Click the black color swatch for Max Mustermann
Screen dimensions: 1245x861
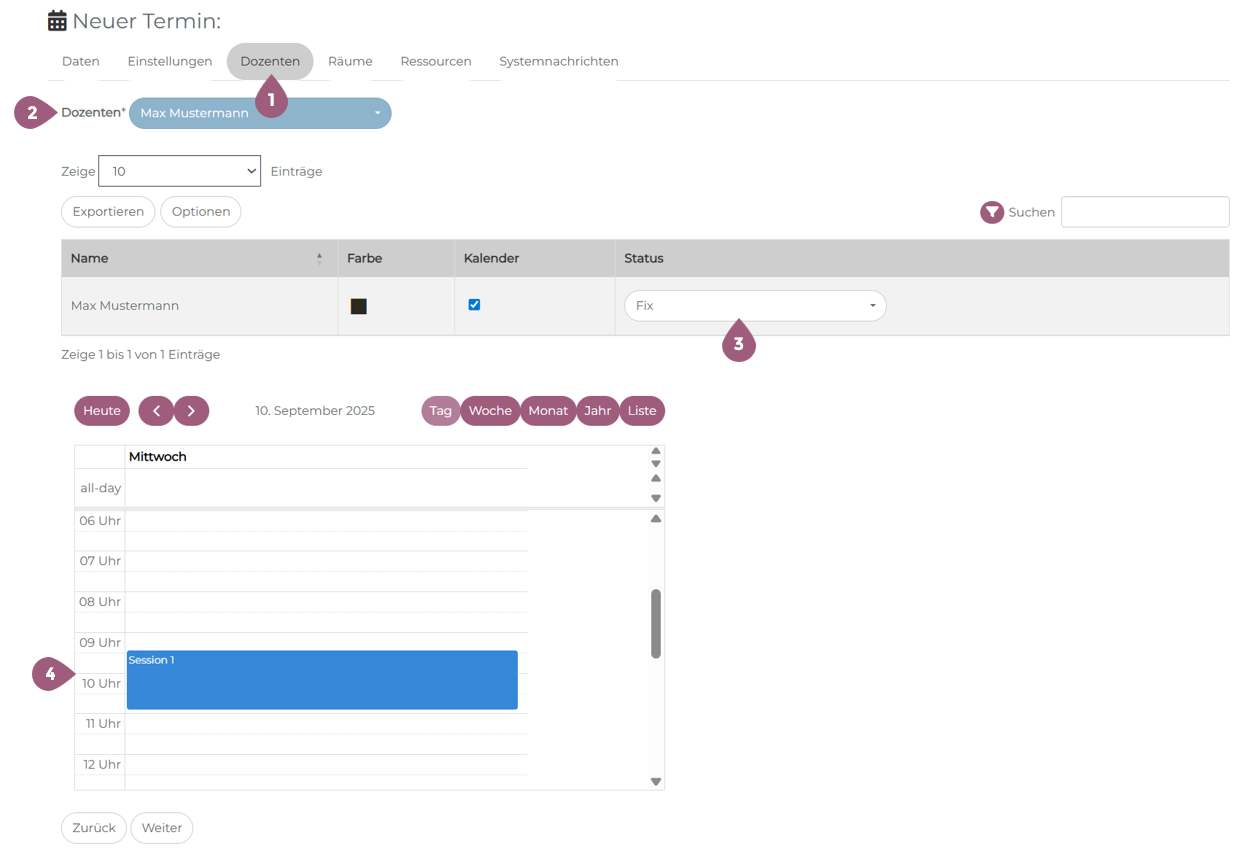(358, 306)
